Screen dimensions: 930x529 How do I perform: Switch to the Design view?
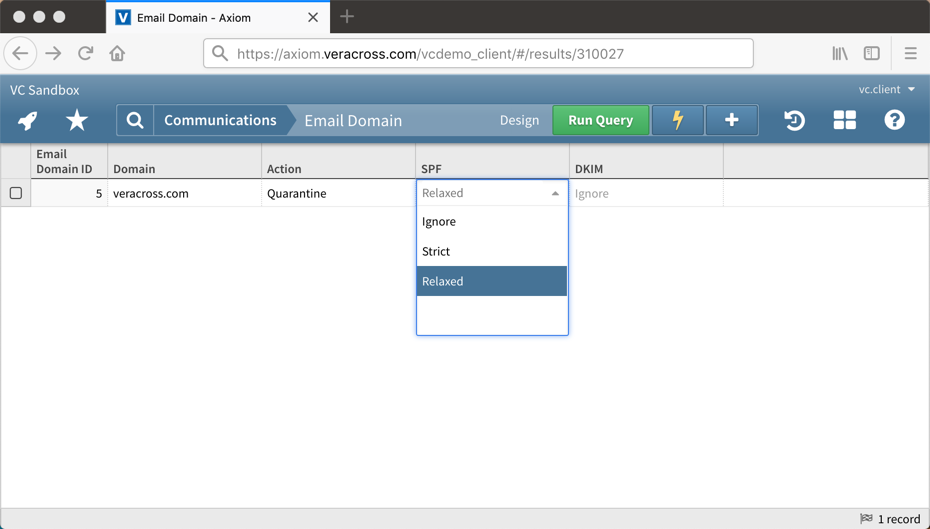[519, 120]
